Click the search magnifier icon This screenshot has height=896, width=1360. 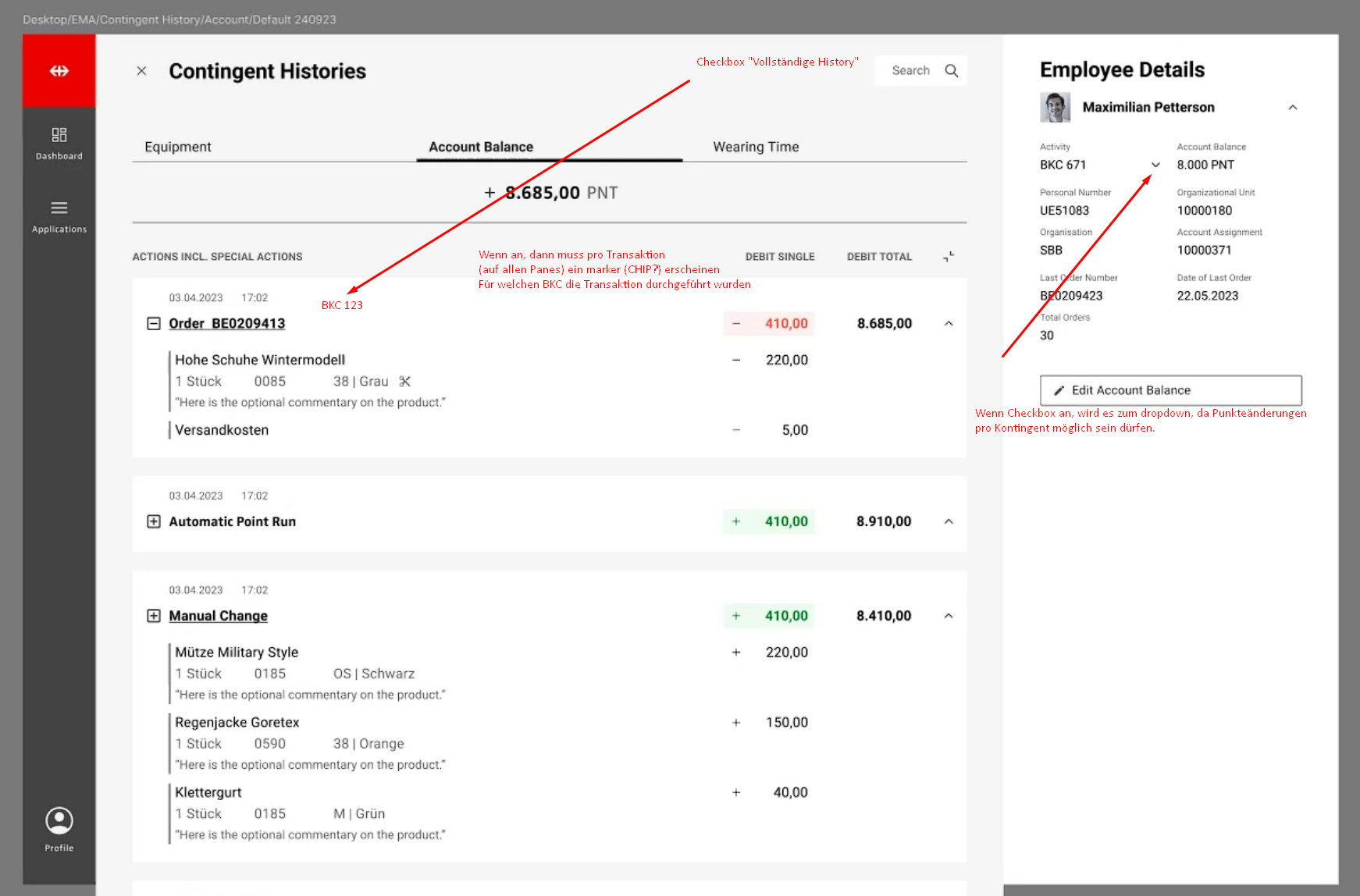pos(951,71)
